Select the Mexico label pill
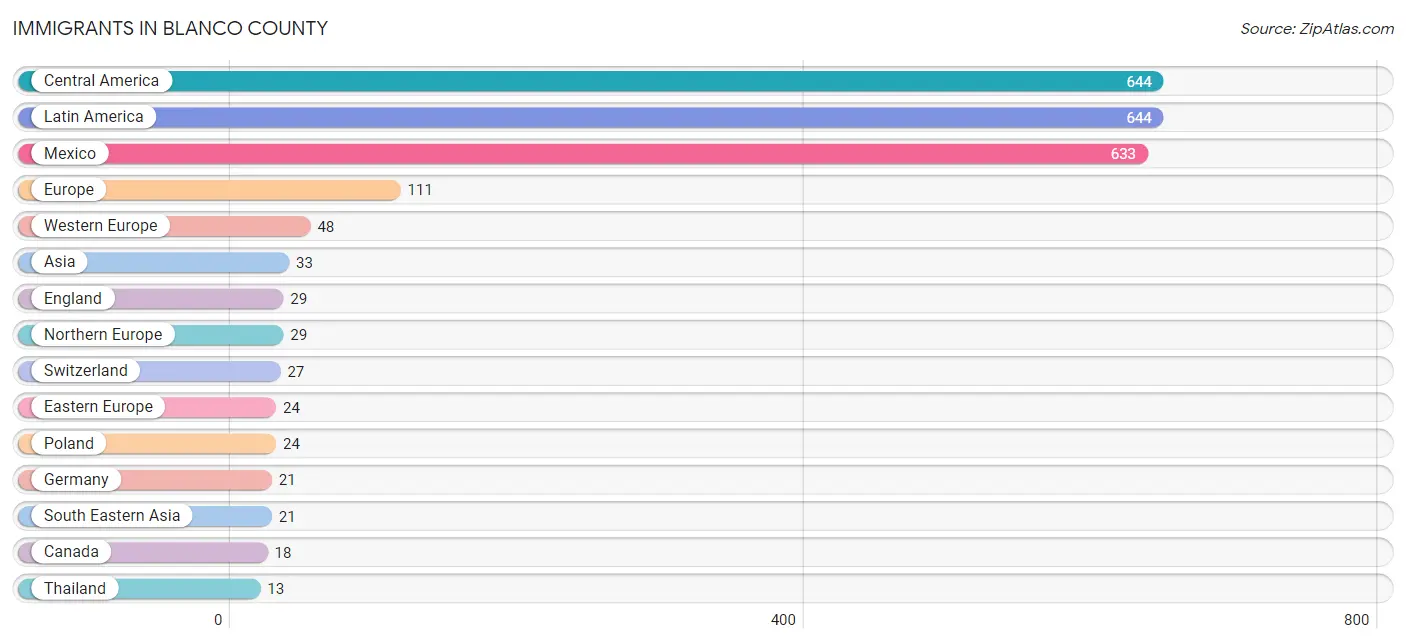1406x644 pixels. coord(70,153)
